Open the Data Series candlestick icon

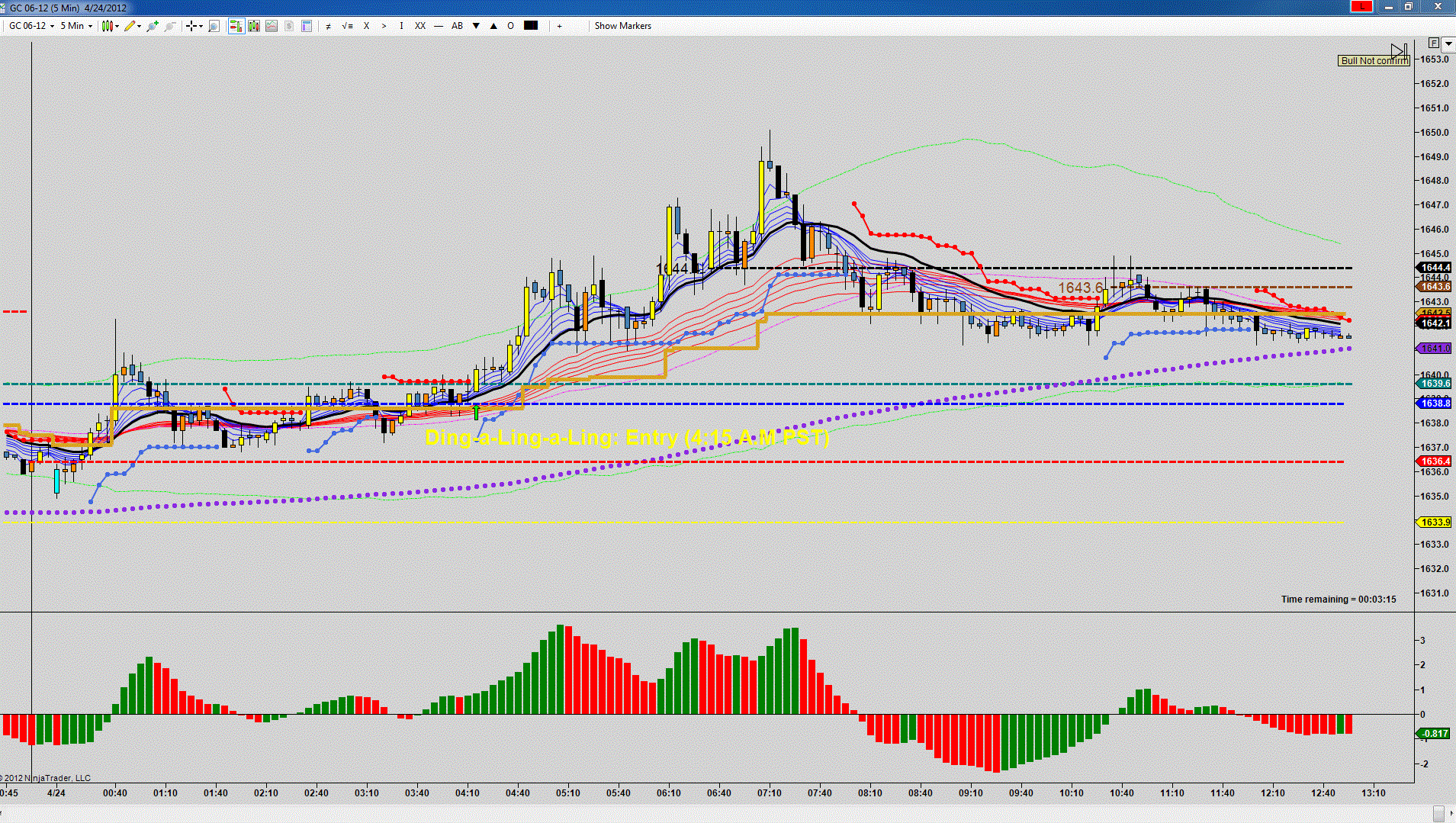[253, 26]
